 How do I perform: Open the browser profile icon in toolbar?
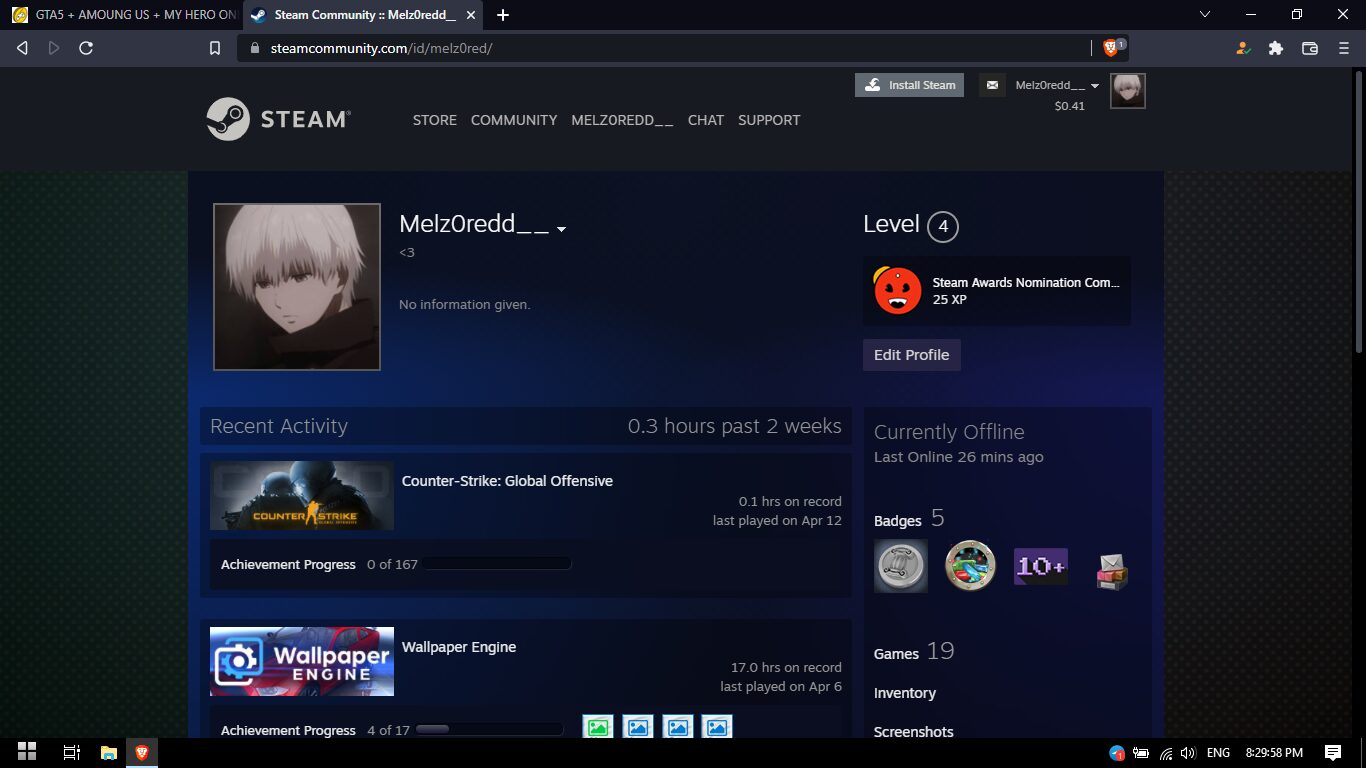tap(1243, 48)
